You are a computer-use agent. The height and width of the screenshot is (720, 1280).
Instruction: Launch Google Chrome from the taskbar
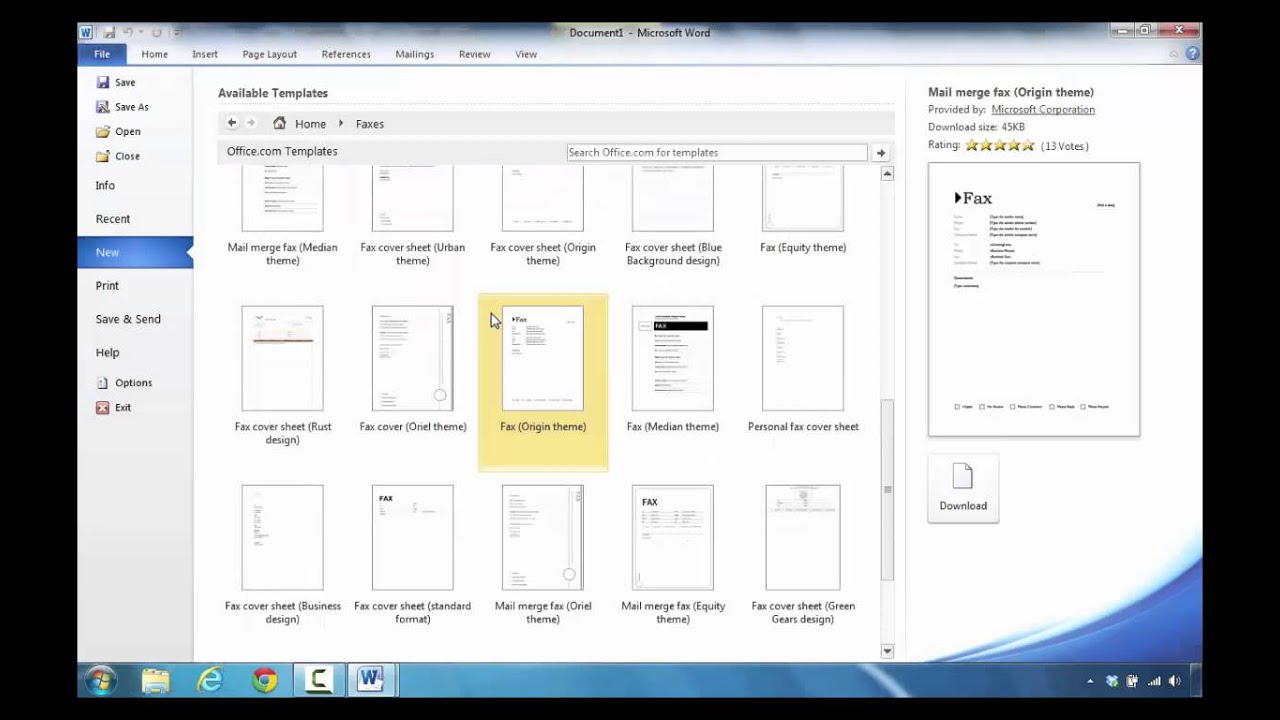coord(264,681)
